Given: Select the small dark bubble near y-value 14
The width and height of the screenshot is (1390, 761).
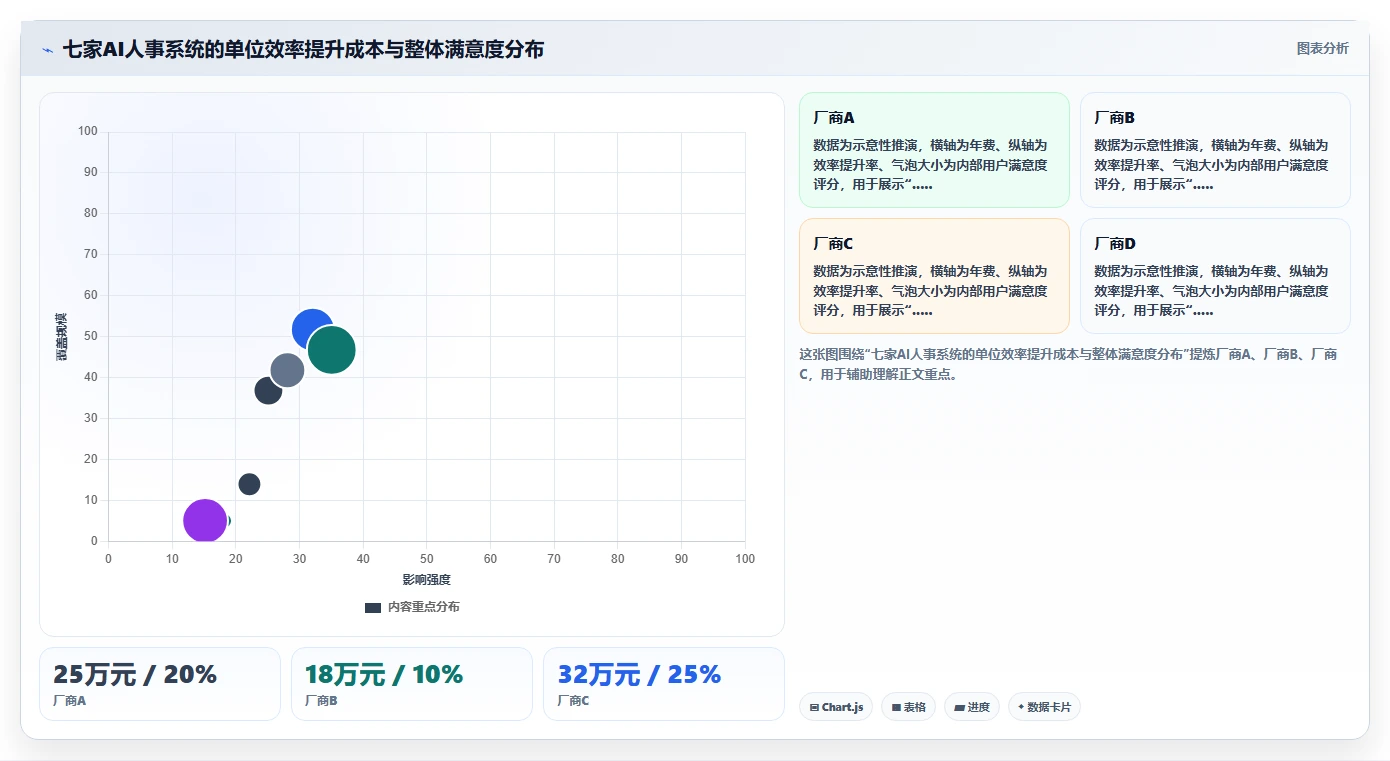Looking at the screenshot, I should point(249,484).
